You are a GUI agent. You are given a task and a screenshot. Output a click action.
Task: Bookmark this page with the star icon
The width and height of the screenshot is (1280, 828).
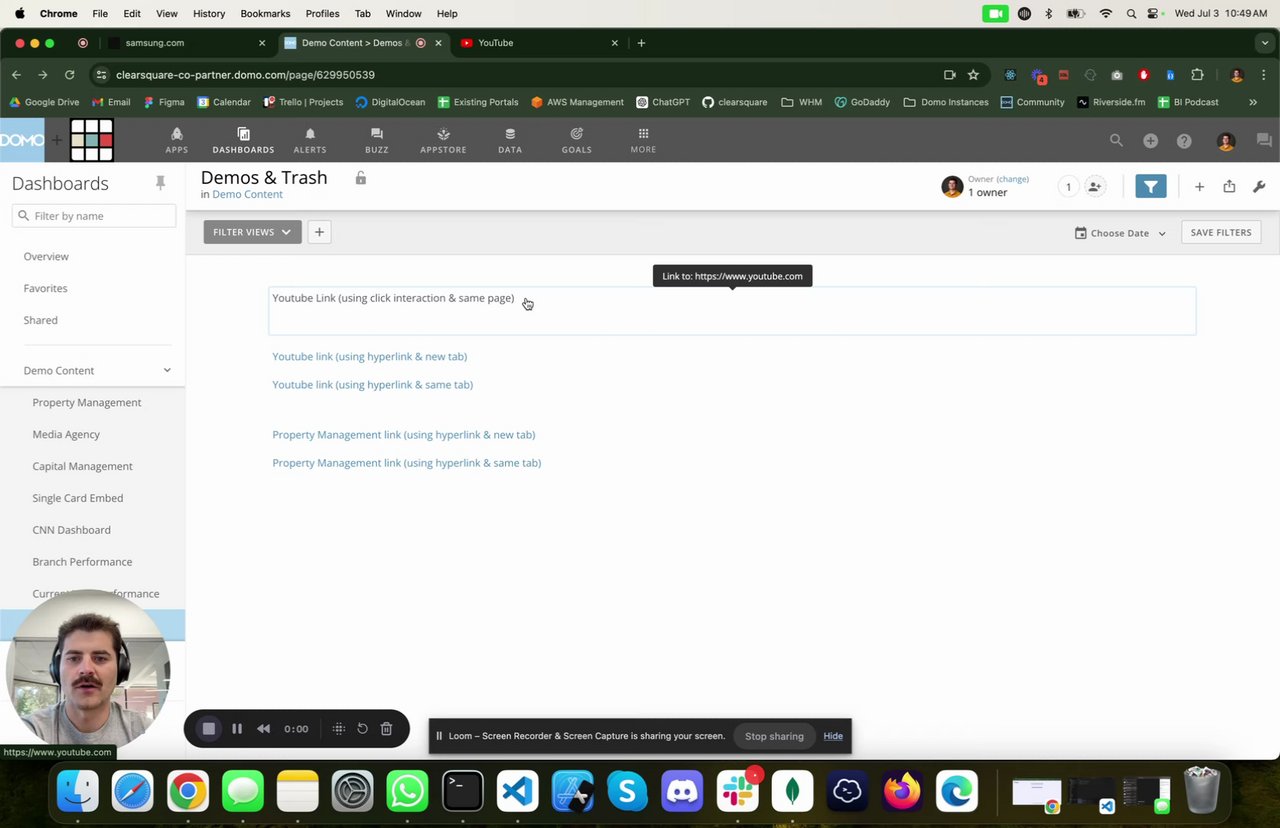click(x=973, y=75)
